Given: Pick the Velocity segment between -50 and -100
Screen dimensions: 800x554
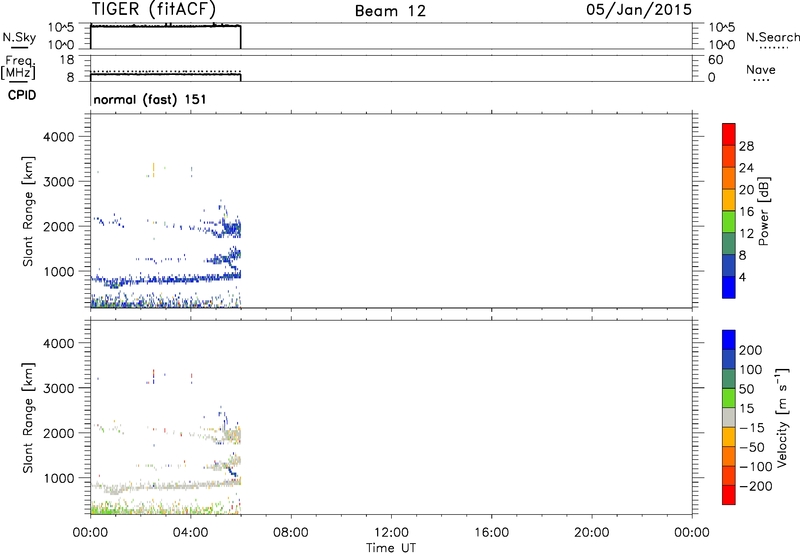Looking at the screenshot, I should pyautogui.click(x=729, y=456).
